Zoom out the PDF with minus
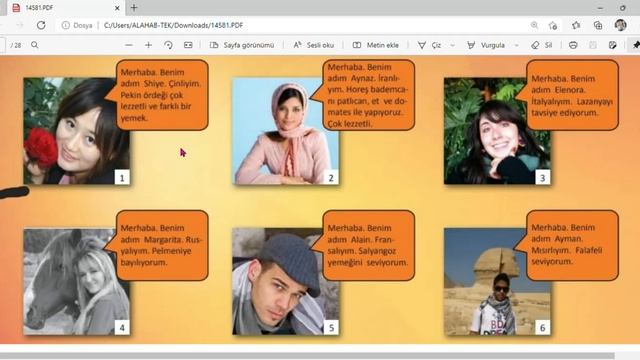The image size is (640, 360). tap(129, 45)
